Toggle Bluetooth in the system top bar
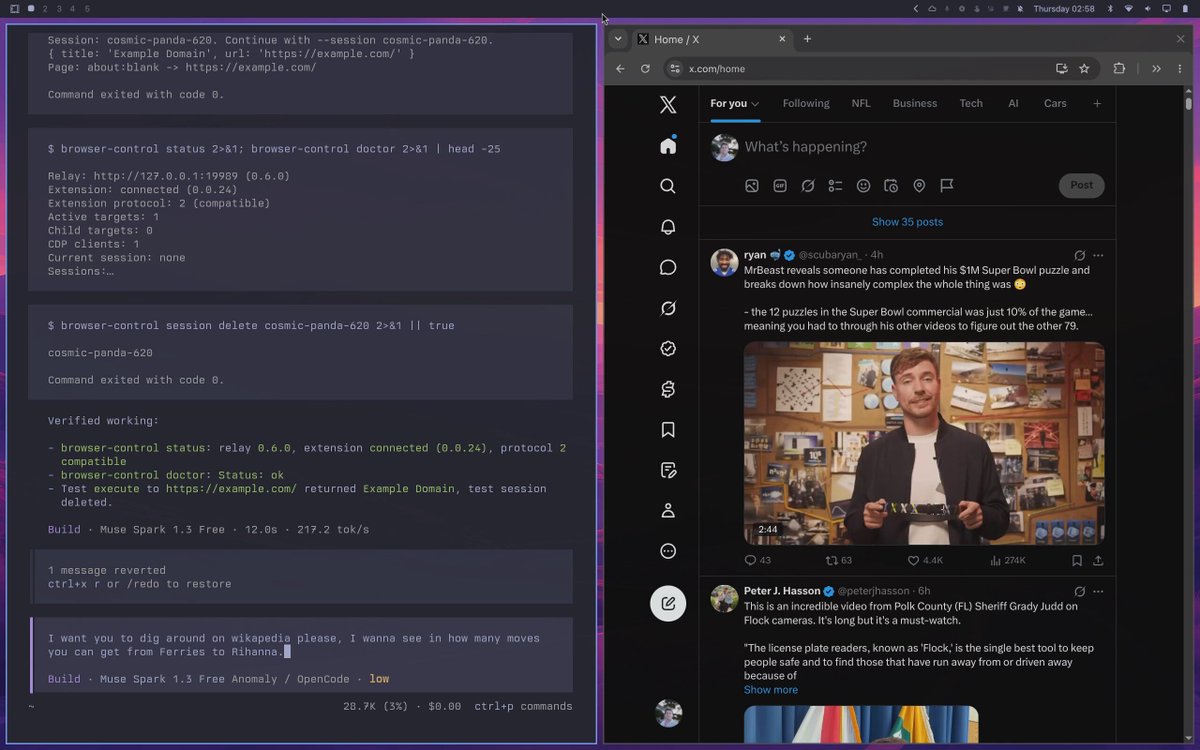 coord(1109,9)
